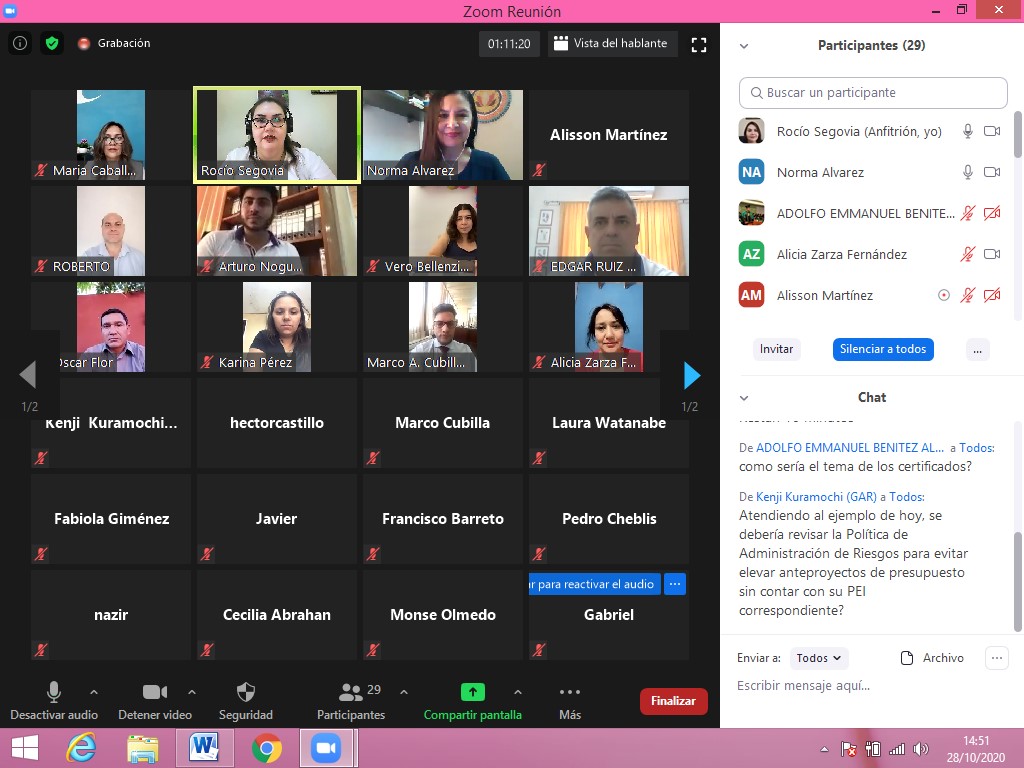Toggle Rocío Segovia's camera in list
This screenshot has height=768, width=1024.
pyautogui.click(x=992, y=131)
